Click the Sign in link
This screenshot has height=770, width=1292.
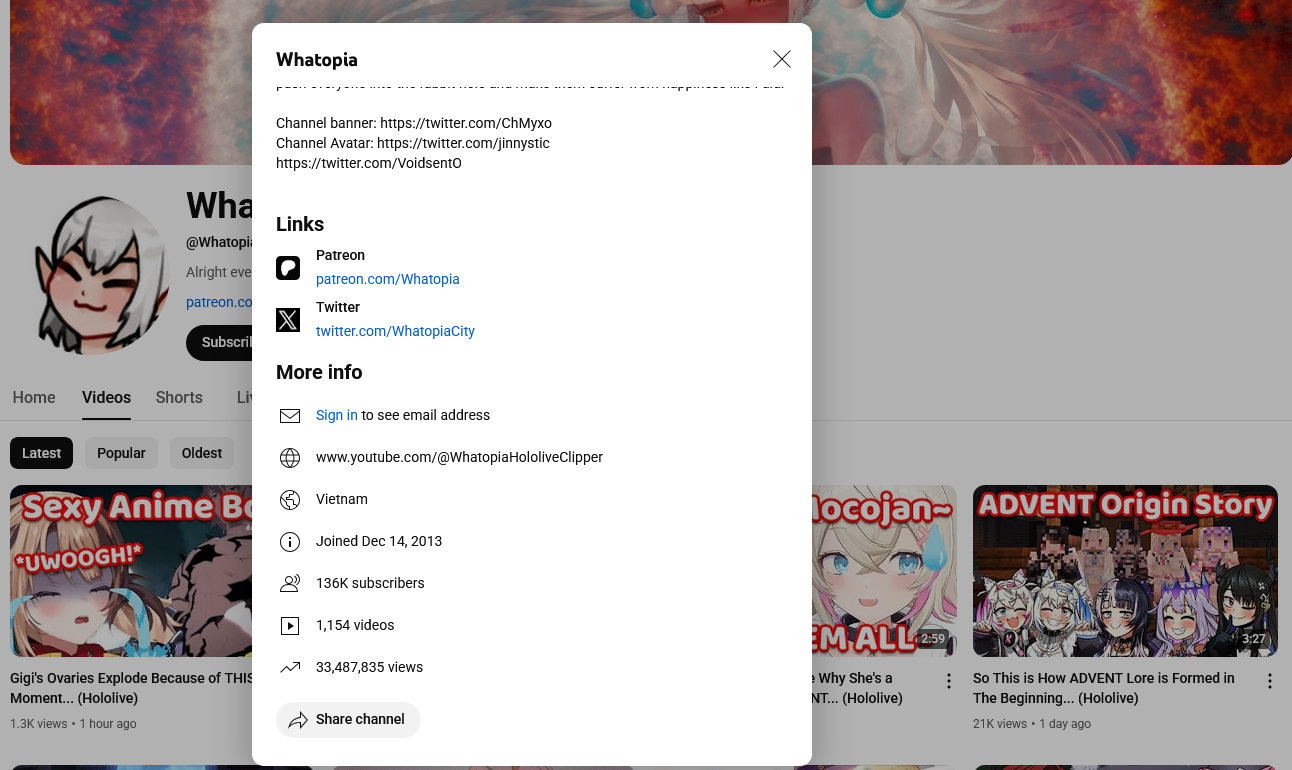(x=337, y=415)
